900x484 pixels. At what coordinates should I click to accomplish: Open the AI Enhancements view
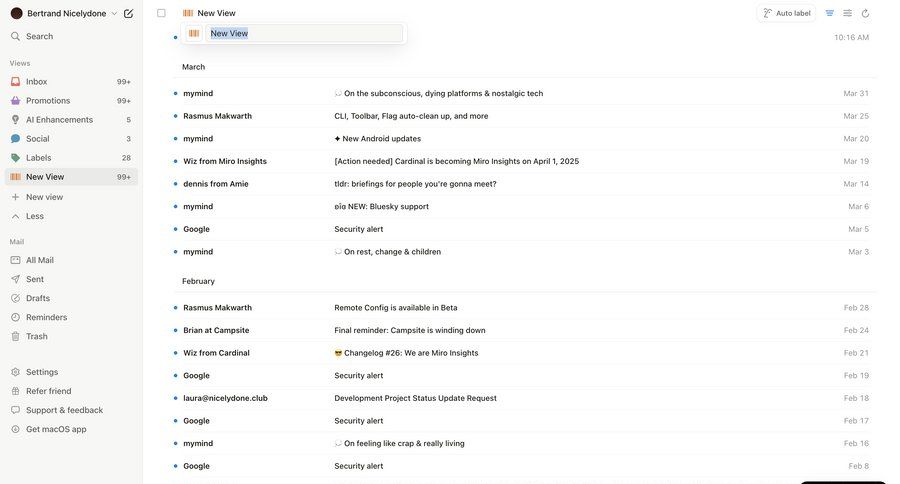(x=71, y=119)
